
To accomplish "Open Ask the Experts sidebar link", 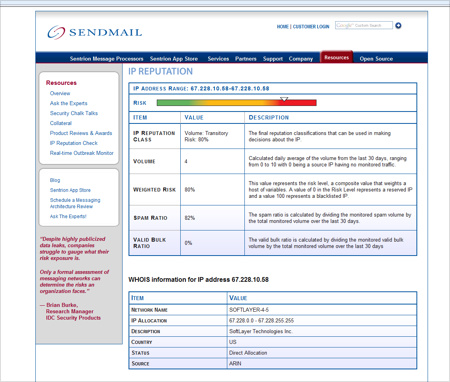I will click(x=69, y=103).
